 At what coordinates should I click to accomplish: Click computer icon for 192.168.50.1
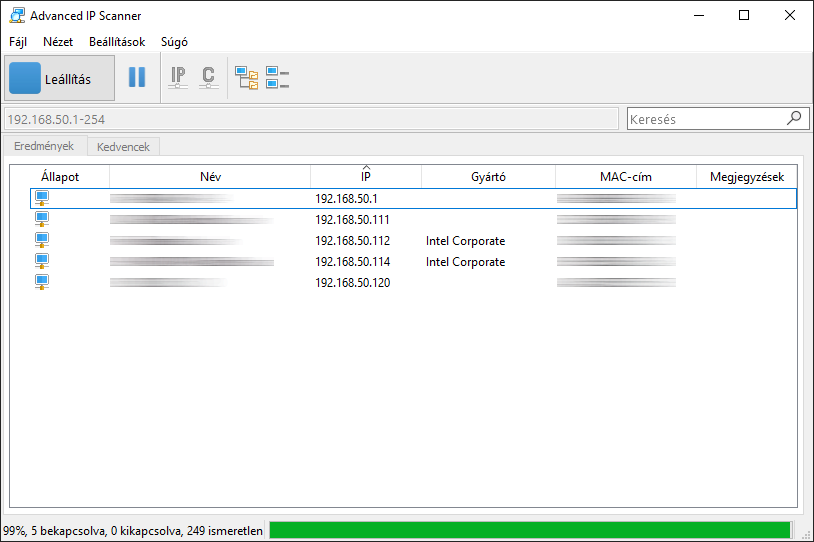42,198
